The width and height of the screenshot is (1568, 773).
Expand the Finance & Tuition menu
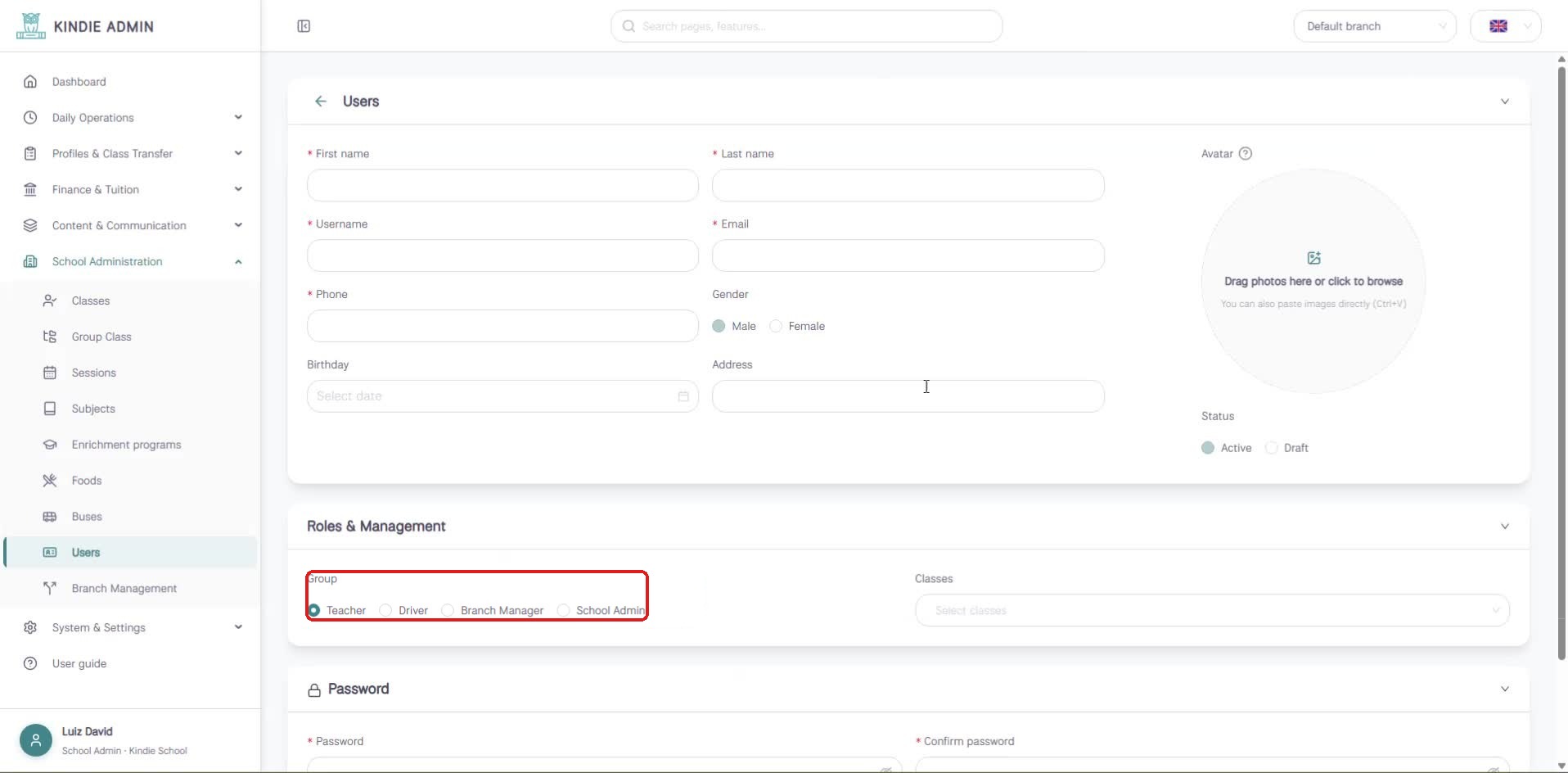(x=131, y=190)
